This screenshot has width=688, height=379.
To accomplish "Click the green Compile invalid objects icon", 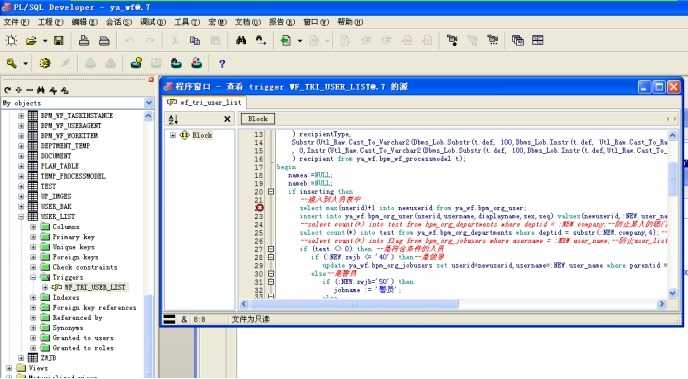I will click(176, 64).
